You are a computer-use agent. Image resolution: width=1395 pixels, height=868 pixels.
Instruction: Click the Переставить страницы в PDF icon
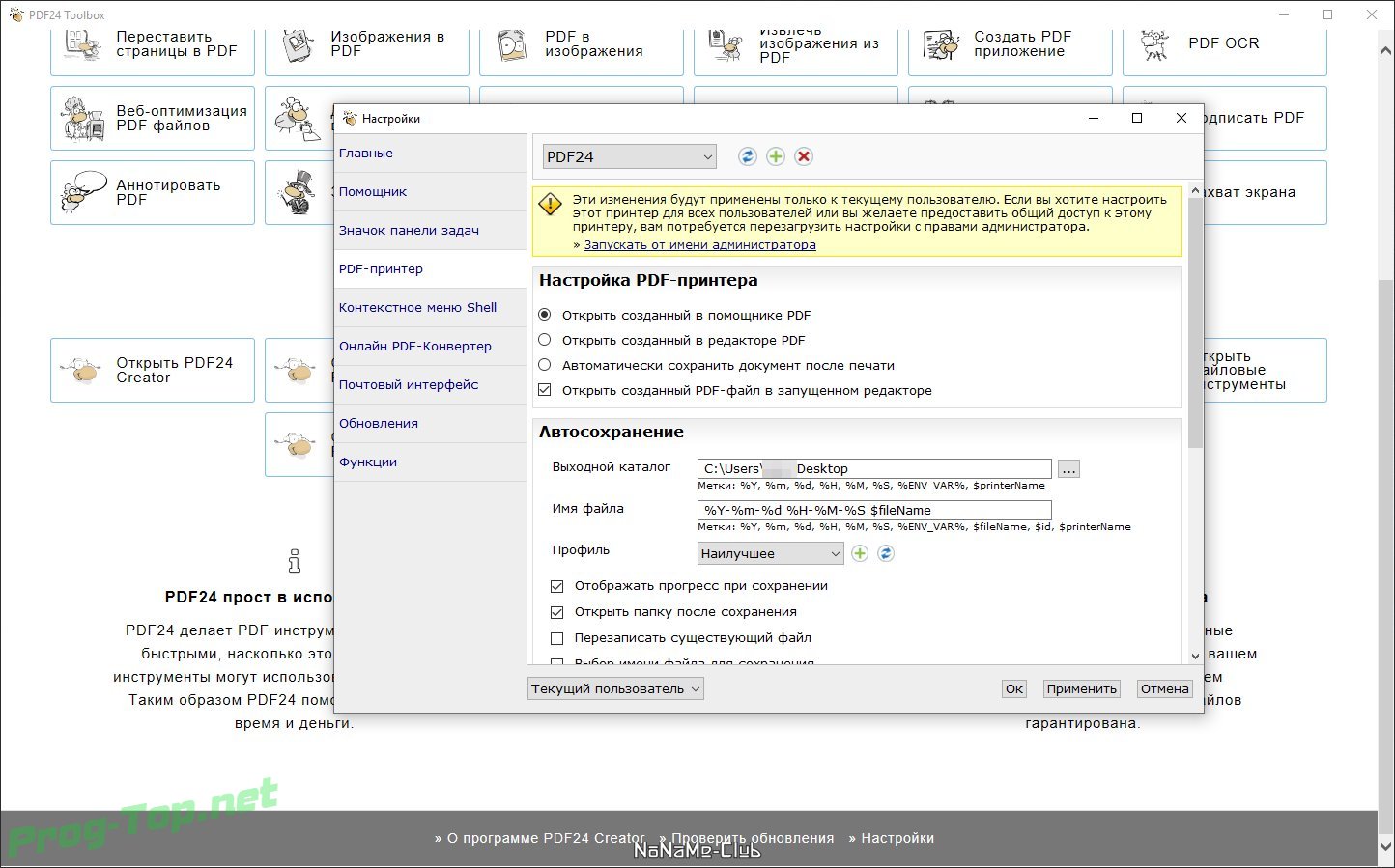[x=84, y=45]
